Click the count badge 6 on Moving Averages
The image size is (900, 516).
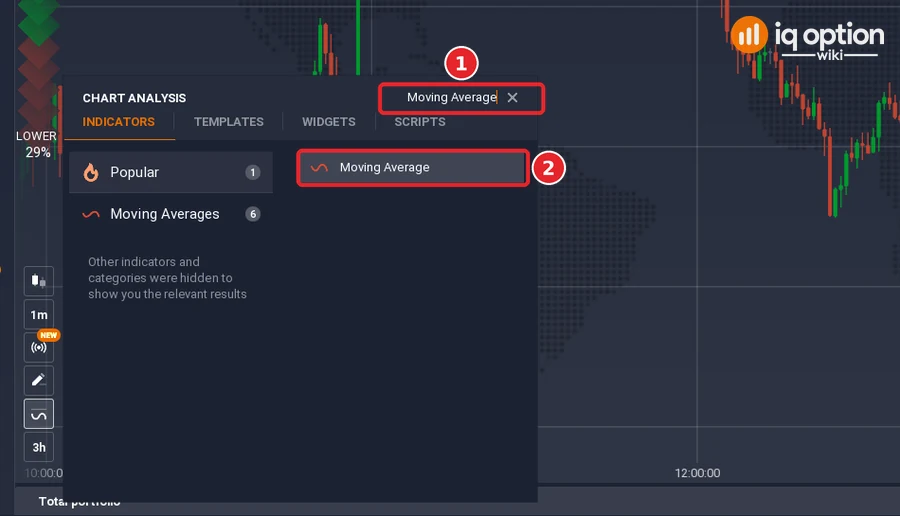point(253,214)
